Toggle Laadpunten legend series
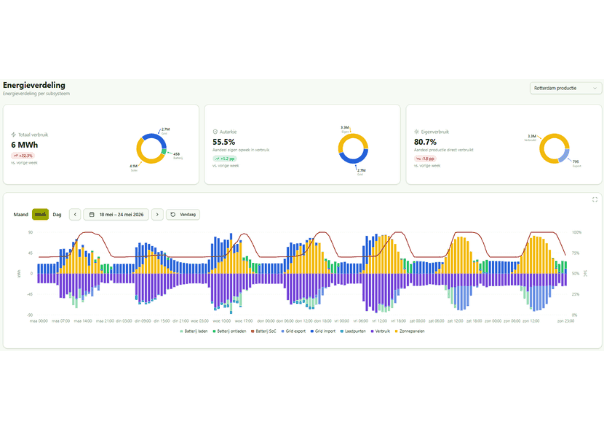 pyautogui.click(x=353, y=331)
